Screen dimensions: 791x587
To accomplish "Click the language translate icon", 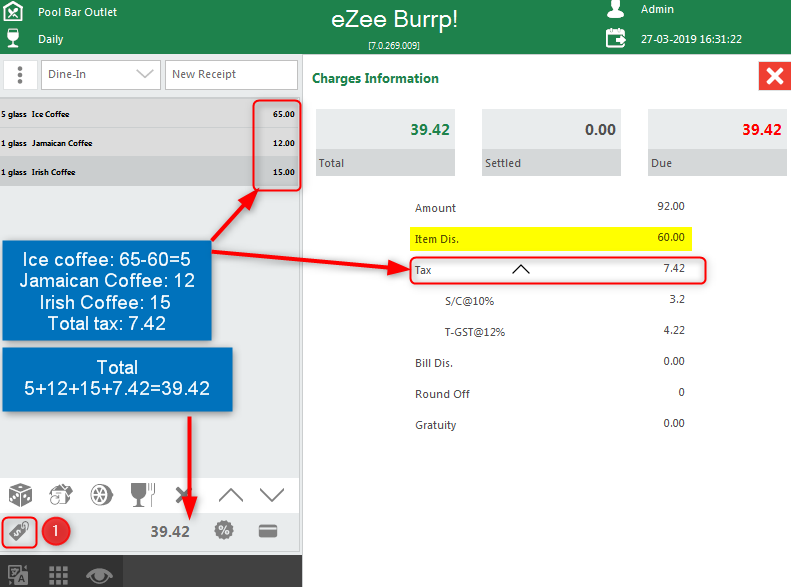I will pos(18,575).
